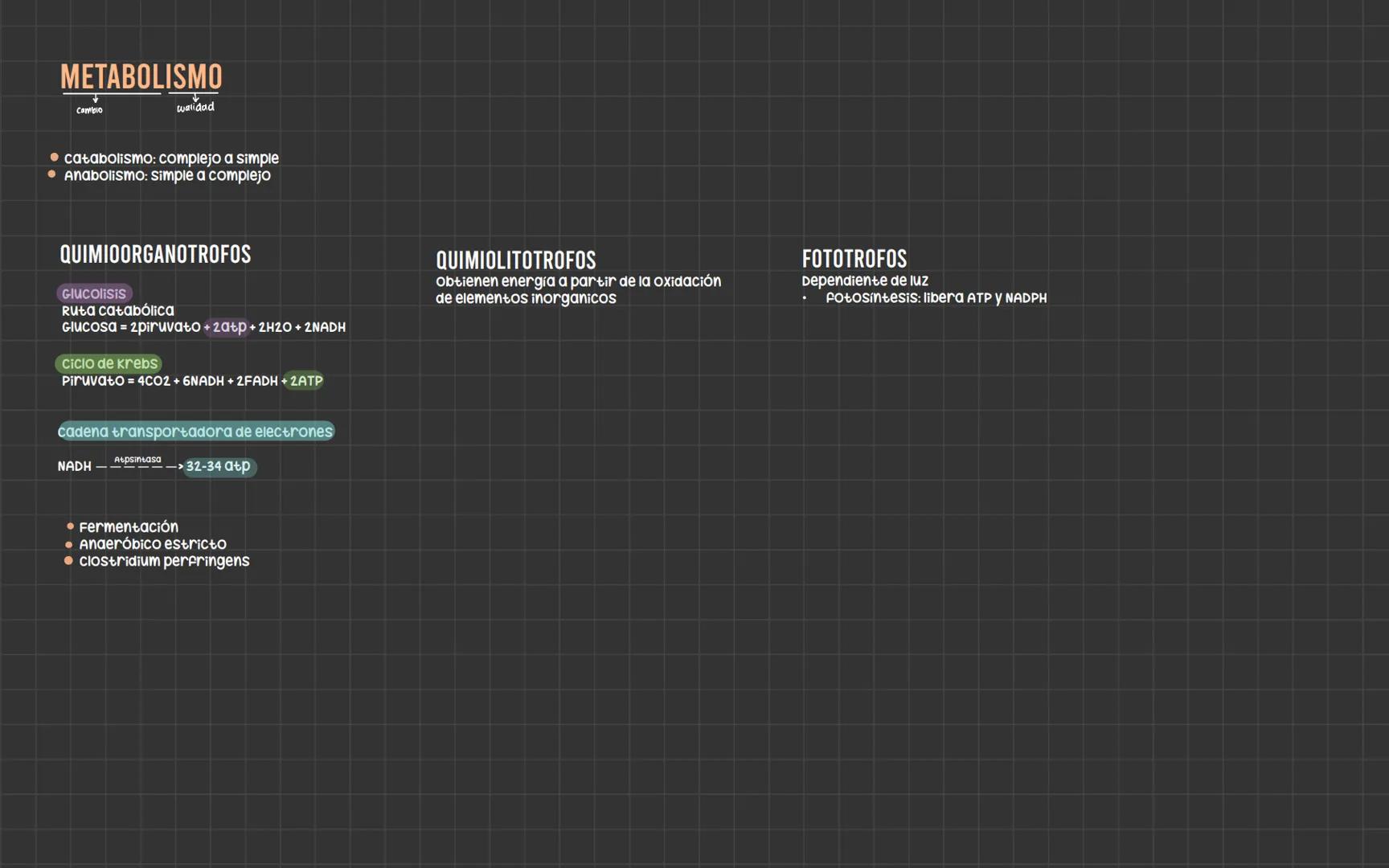Click the bullet next to Fermentación

point(70,526)
